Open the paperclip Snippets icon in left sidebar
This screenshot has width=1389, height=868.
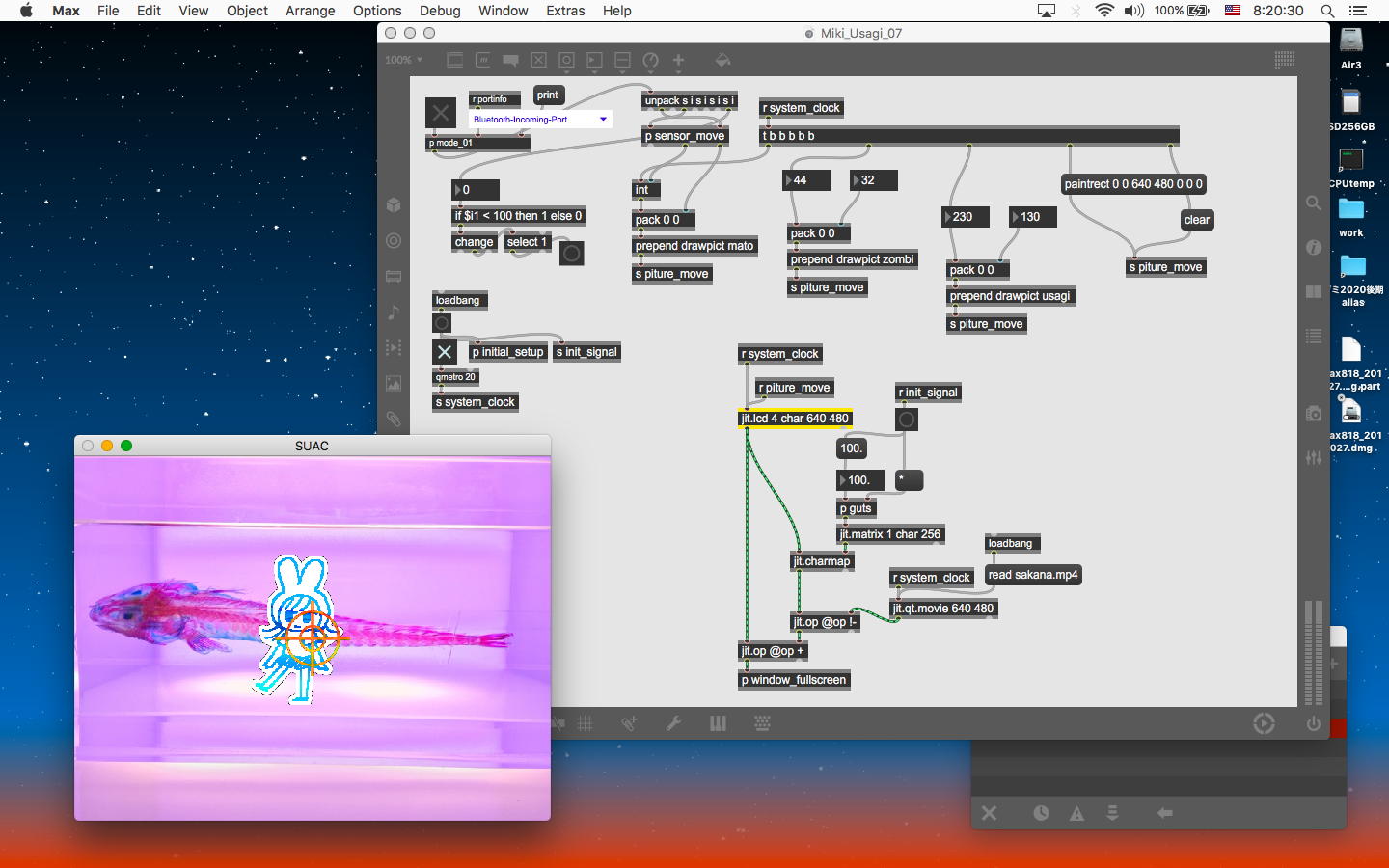point(394,419)
